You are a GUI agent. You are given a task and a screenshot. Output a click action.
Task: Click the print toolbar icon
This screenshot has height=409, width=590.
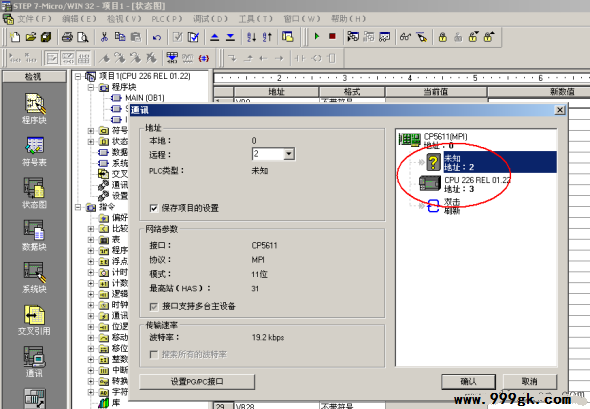pyautogui.click(x=67, y=37)
